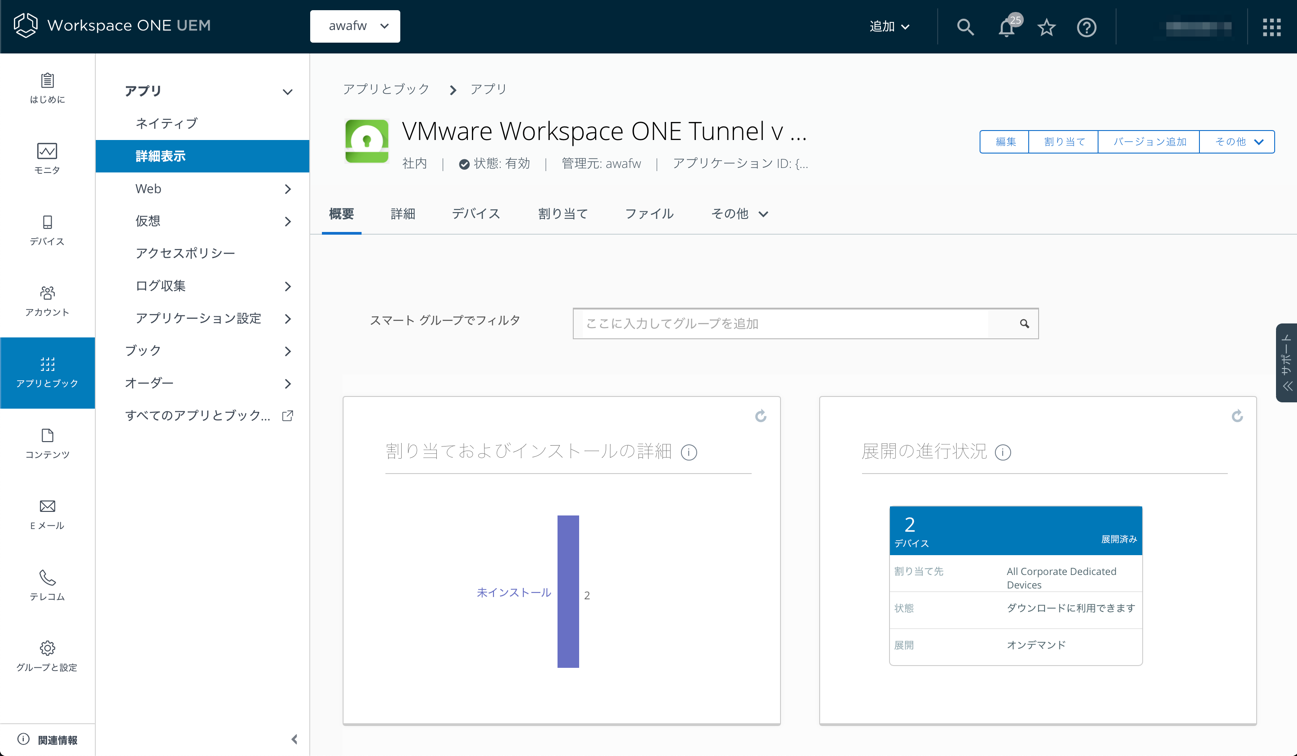Screen dimensions: 1297x756
Task: Open the その他 actions dropdown button
Action: pos(1237,142)
